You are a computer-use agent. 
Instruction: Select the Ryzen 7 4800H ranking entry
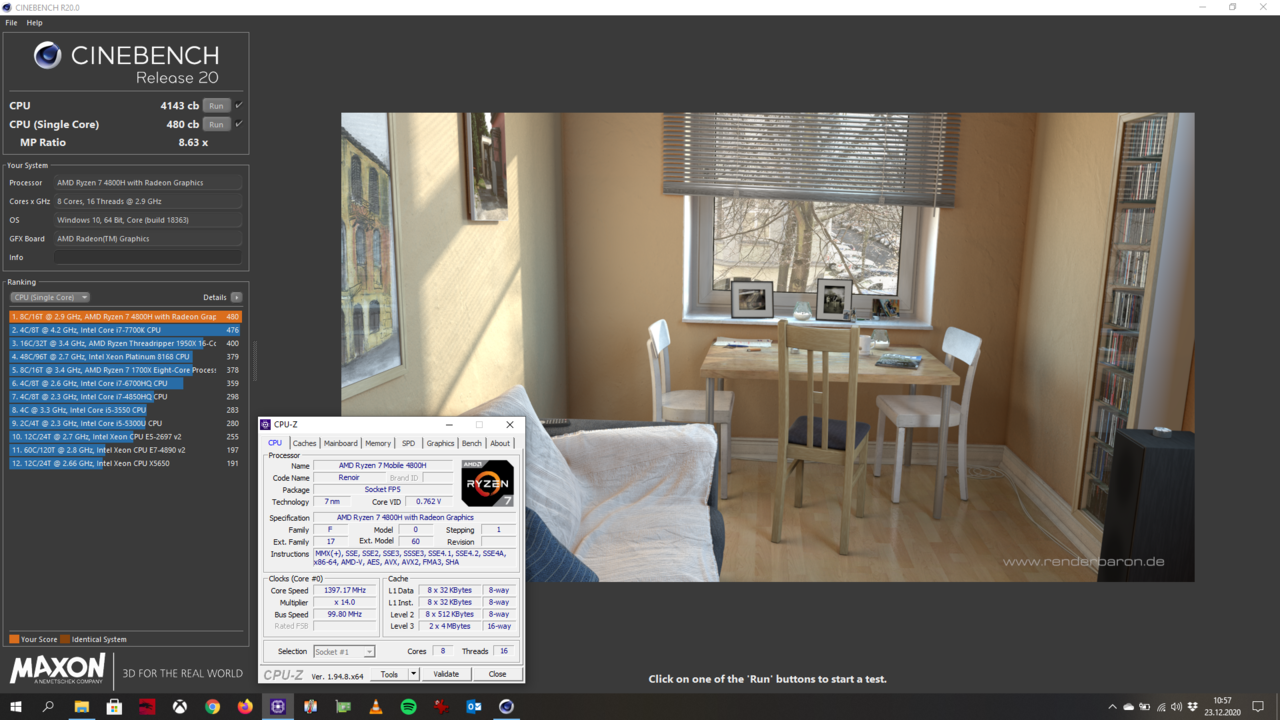click(x=125, y=317)
